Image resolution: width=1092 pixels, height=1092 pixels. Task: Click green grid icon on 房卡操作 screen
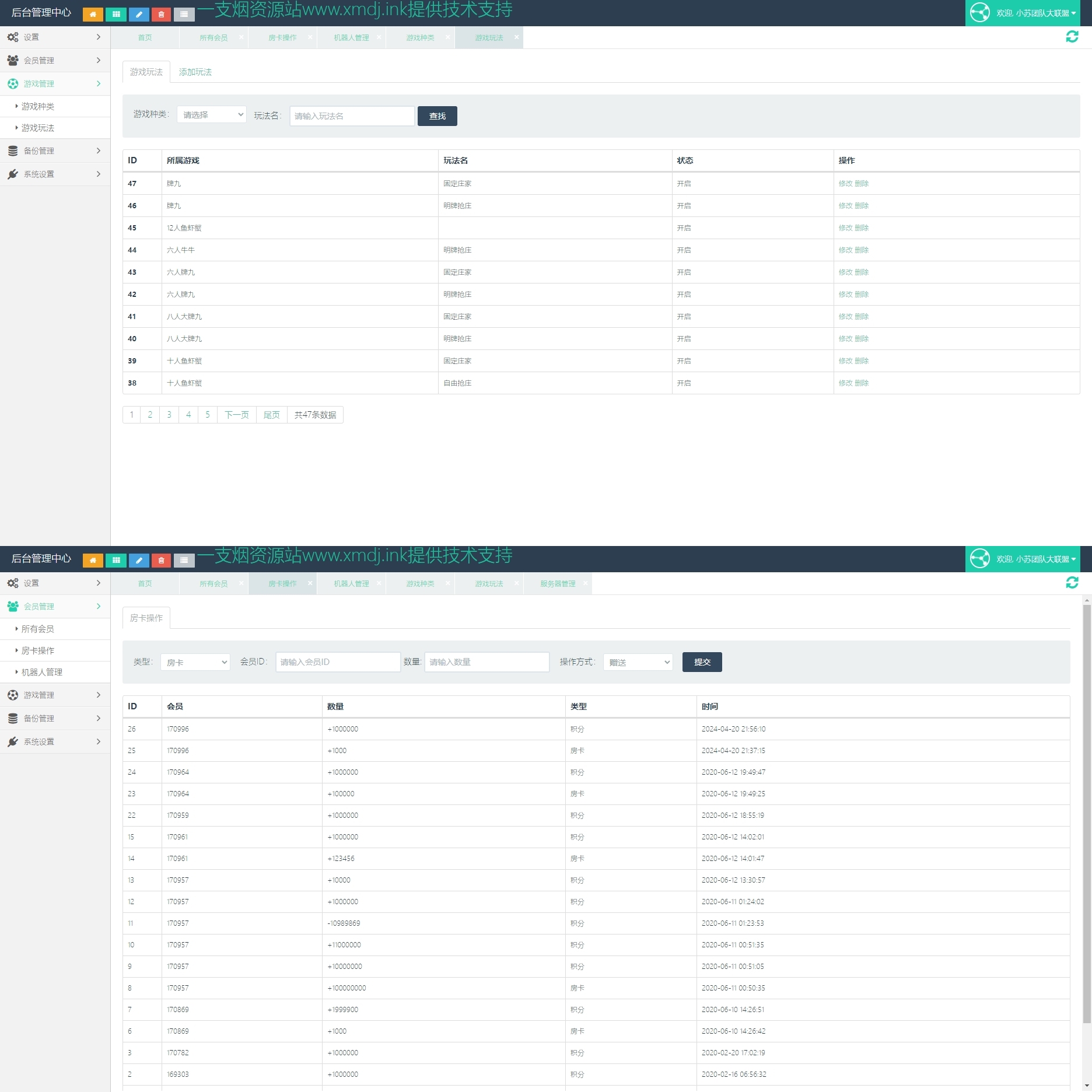[116, 560]
